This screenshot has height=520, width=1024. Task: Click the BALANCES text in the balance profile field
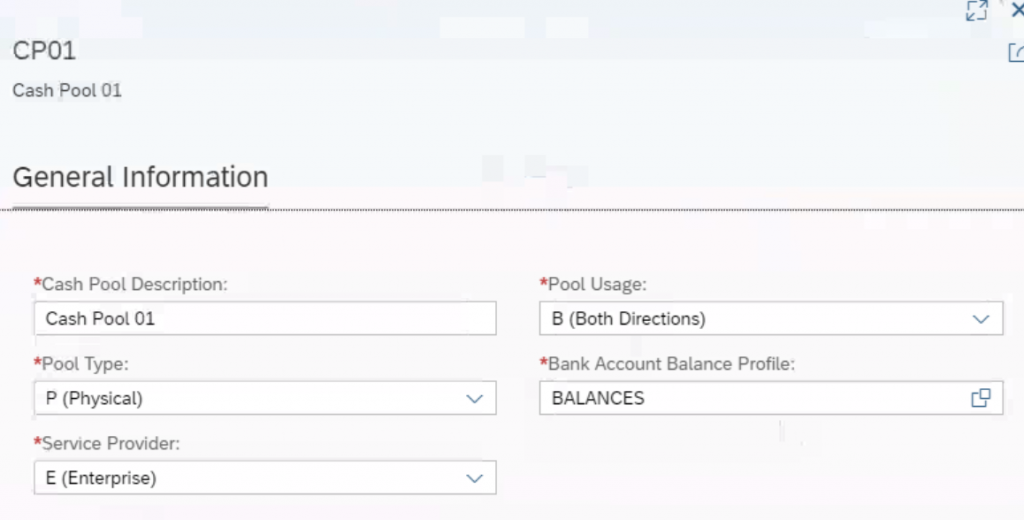tap(598, 398)
